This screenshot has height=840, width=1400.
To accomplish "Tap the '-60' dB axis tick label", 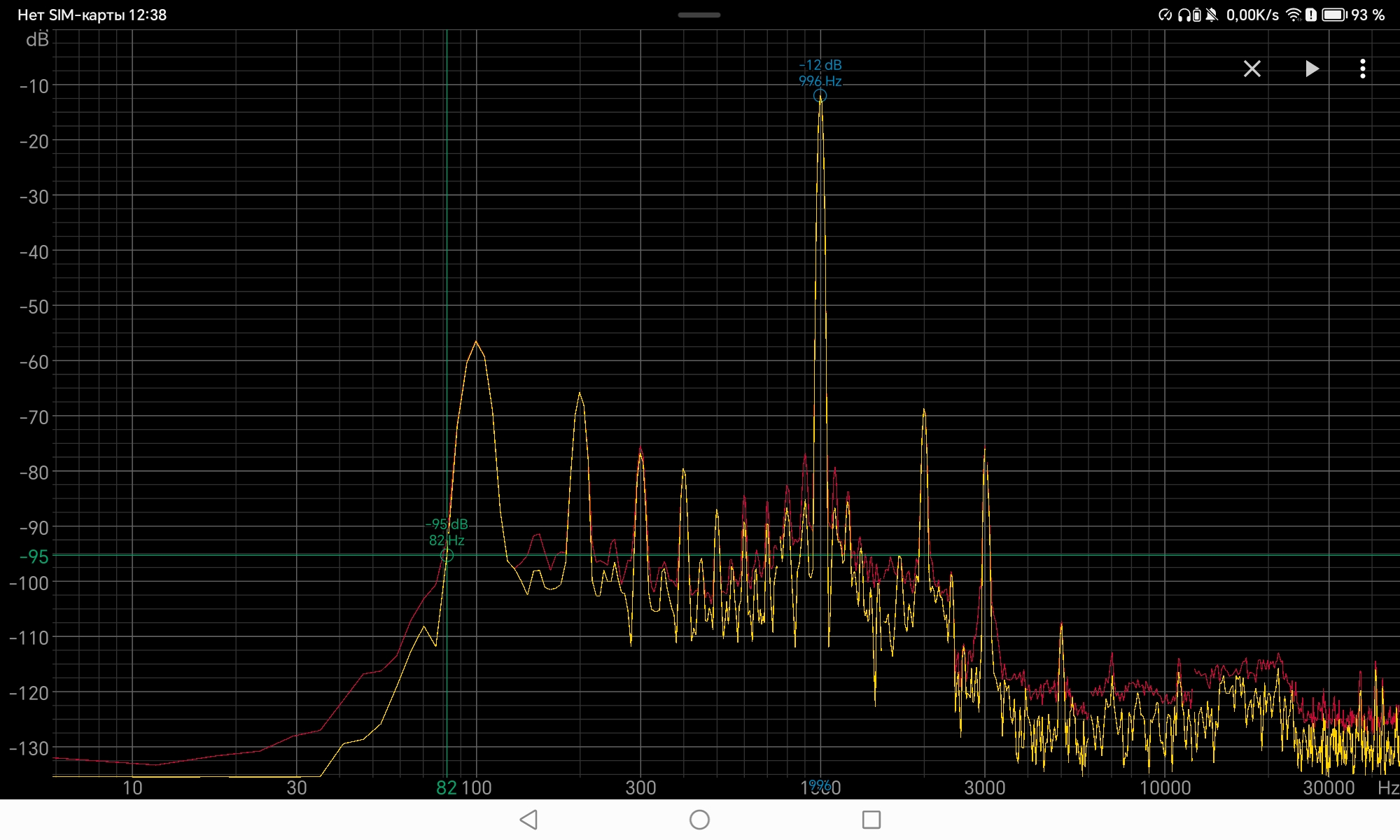I will tap(34, 363).
